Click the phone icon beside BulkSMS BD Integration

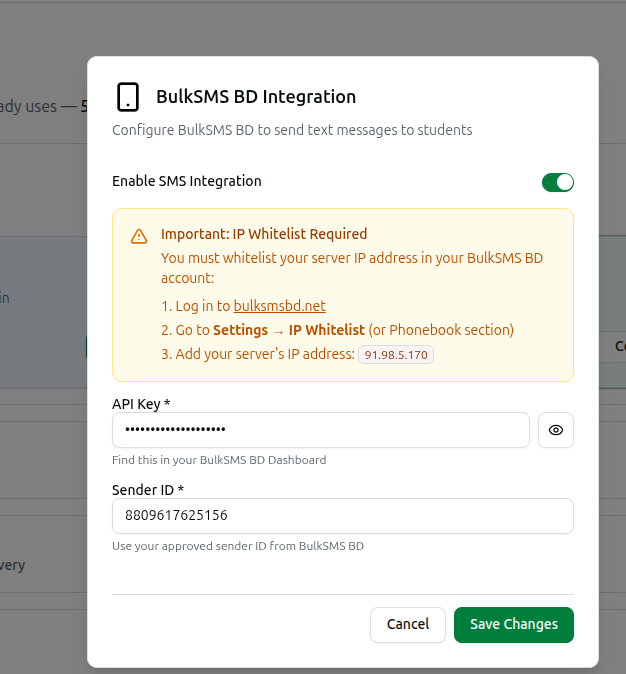(x=128, y=97)
